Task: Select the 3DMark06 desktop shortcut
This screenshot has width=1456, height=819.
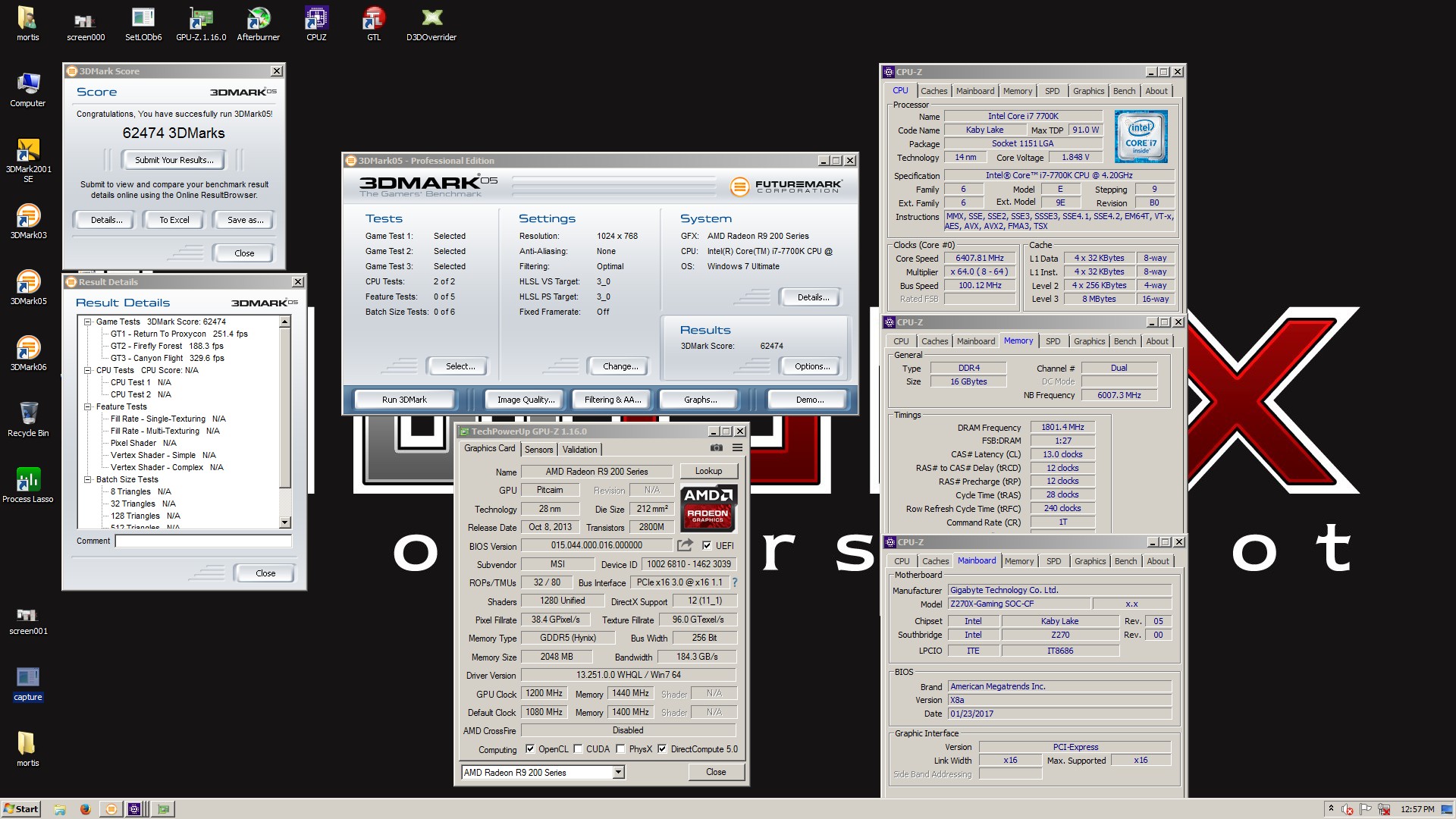Action: [x=28, y=355]
